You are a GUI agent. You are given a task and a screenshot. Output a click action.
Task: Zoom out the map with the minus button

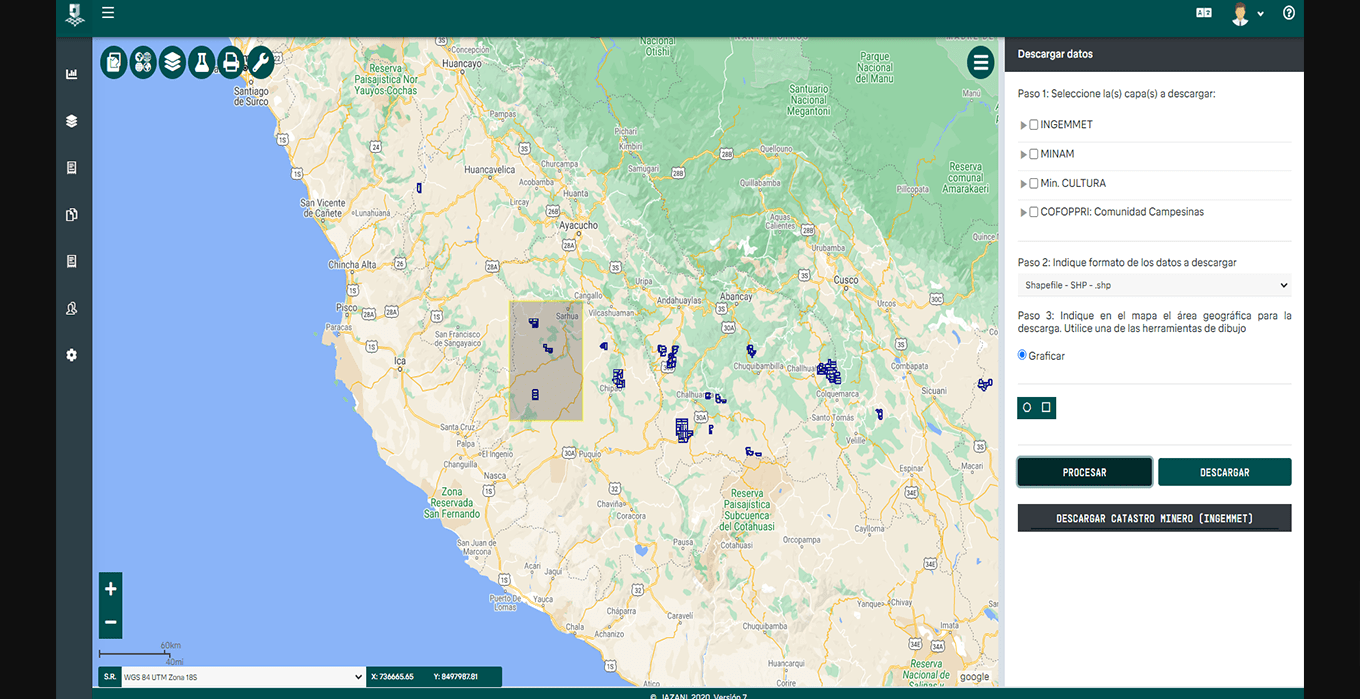111,622
